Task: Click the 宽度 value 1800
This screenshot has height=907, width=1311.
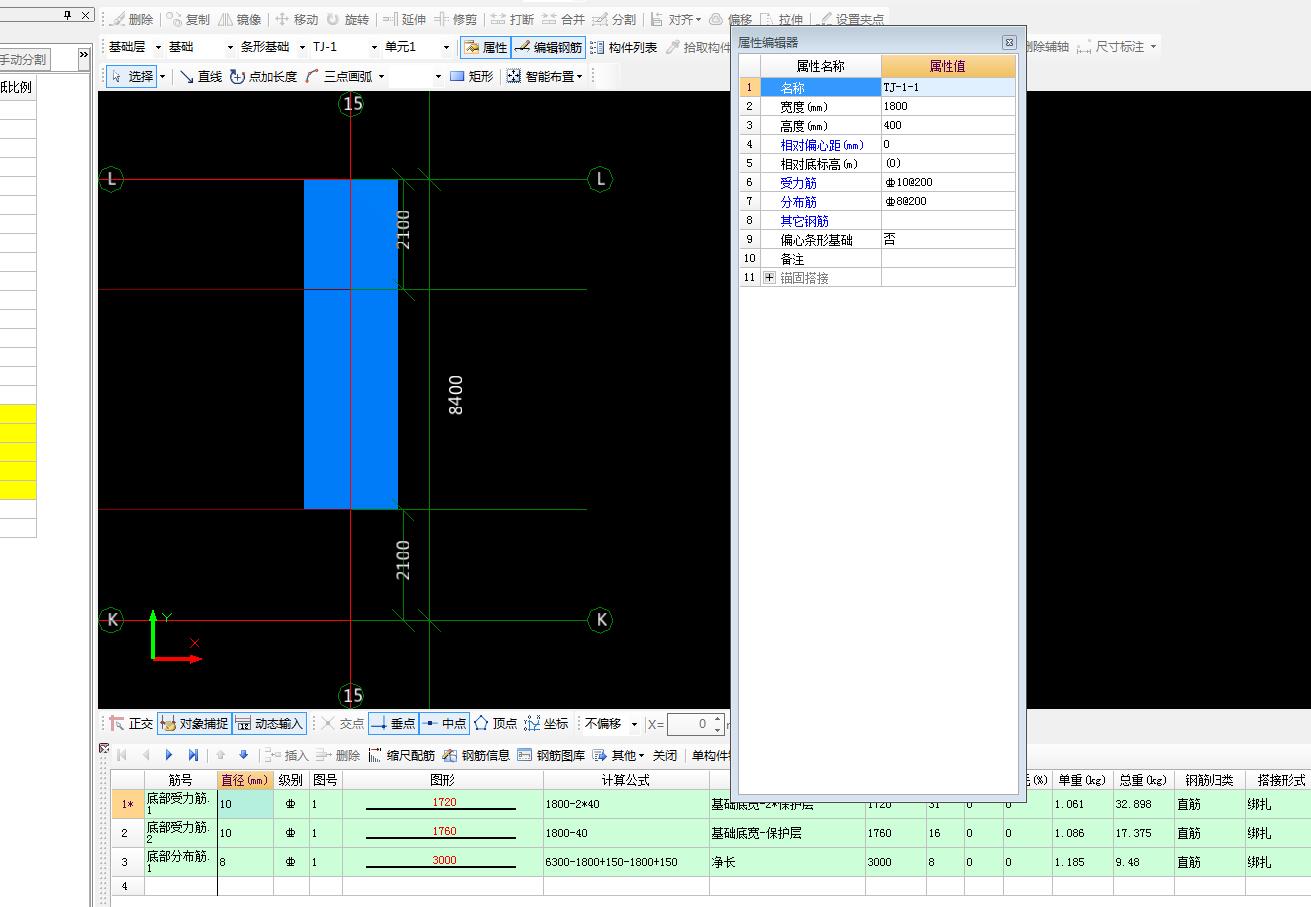Action: (948, 106)
